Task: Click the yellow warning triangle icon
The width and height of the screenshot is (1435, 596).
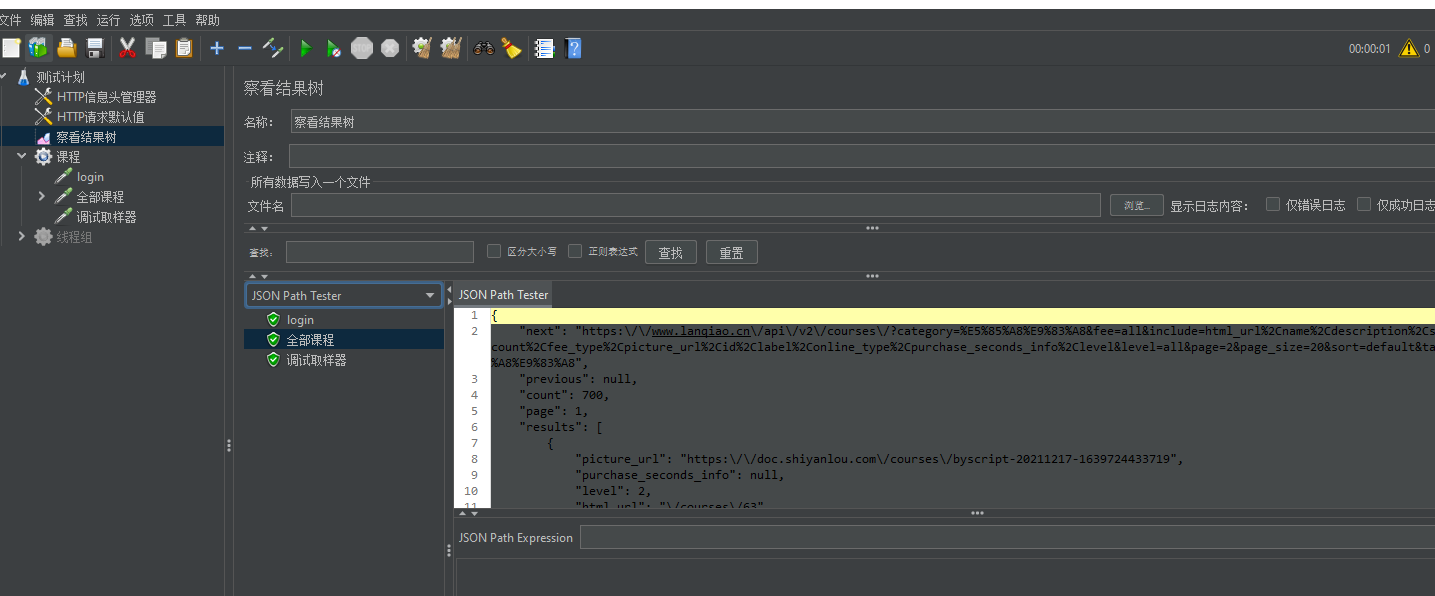Action: click(x=1409, y=48)
